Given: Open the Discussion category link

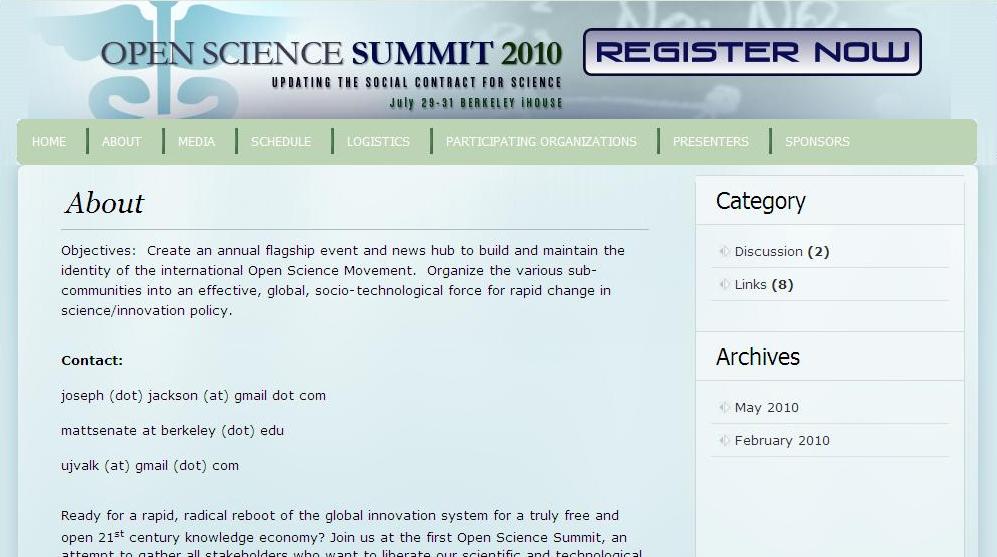Looking at the screenshot, I should click(x=768, y=251).
